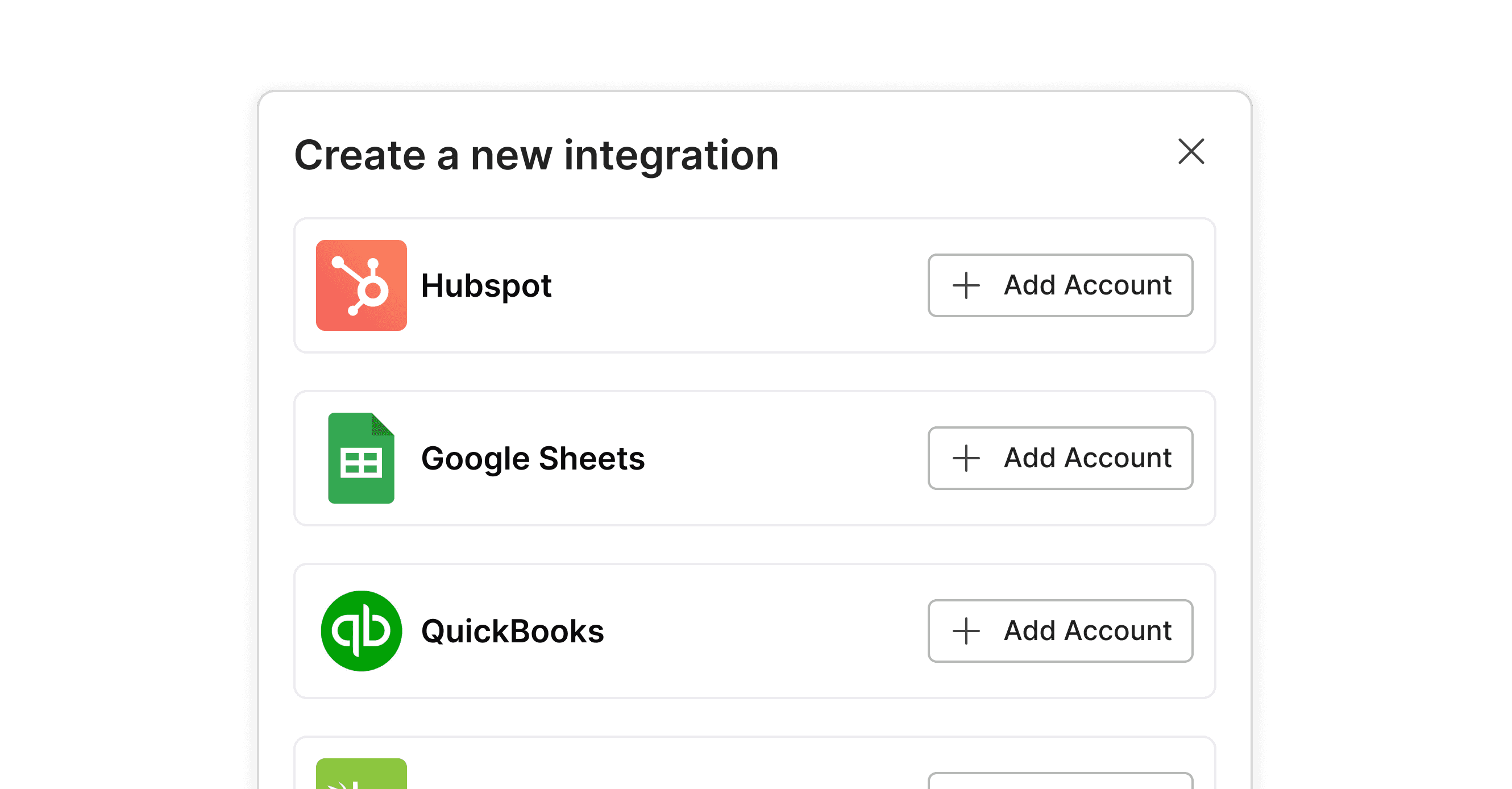Click the partially visible bottom Add Account button

[x=1060, y=782]
